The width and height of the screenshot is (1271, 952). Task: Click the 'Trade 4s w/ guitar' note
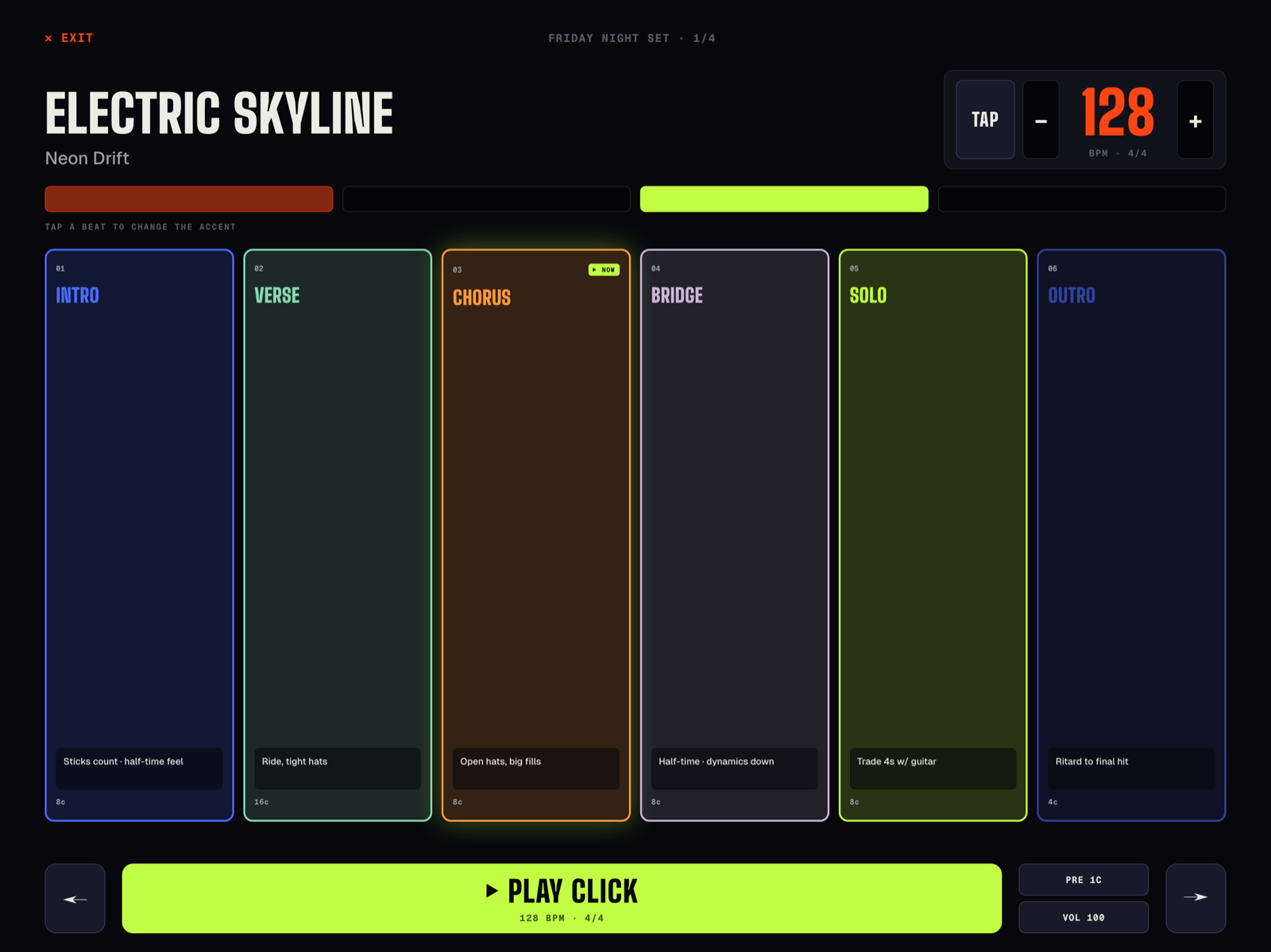pos(933,768)
